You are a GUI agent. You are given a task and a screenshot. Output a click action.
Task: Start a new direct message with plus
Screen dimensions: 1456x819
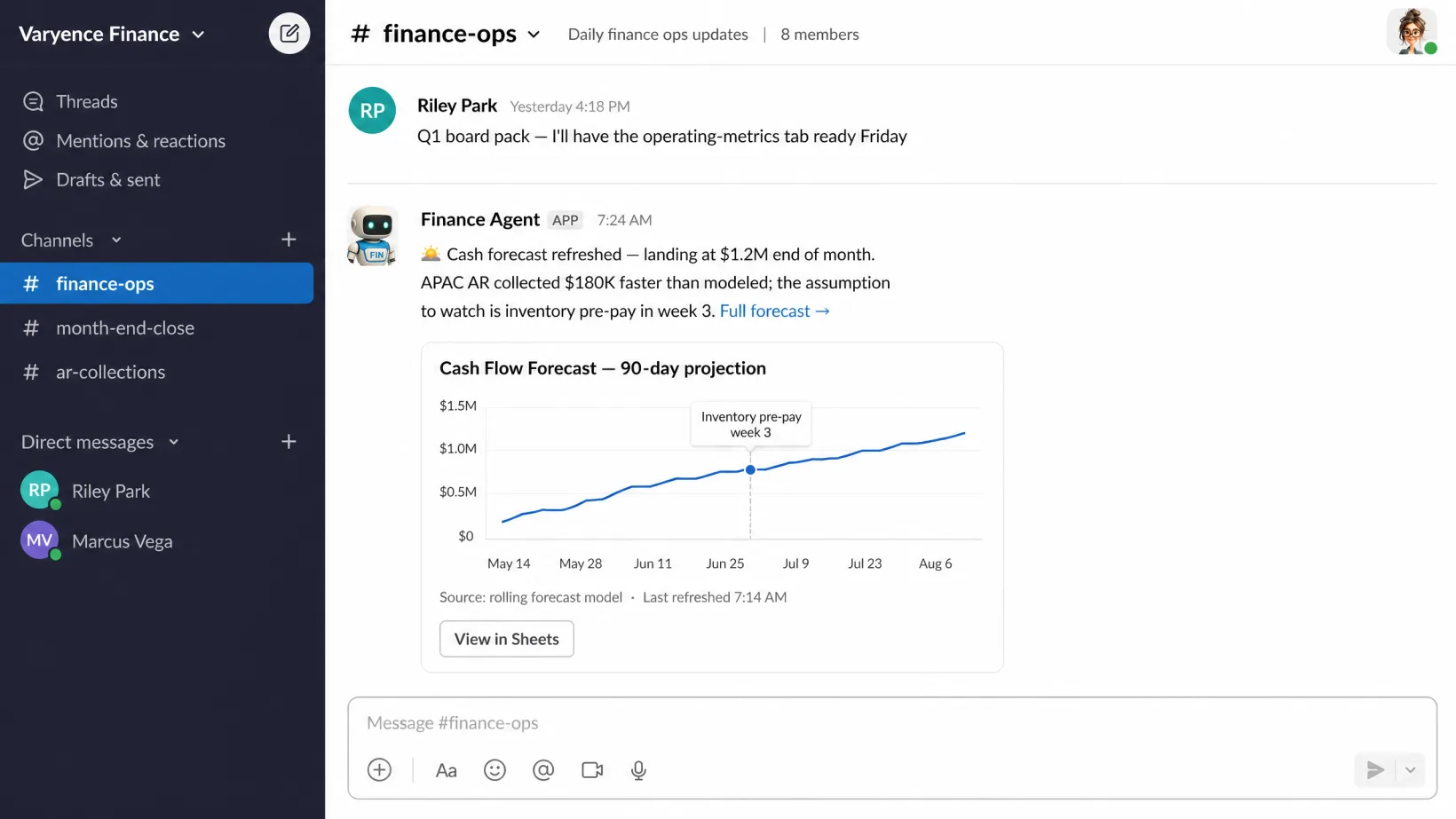point(289,442)
